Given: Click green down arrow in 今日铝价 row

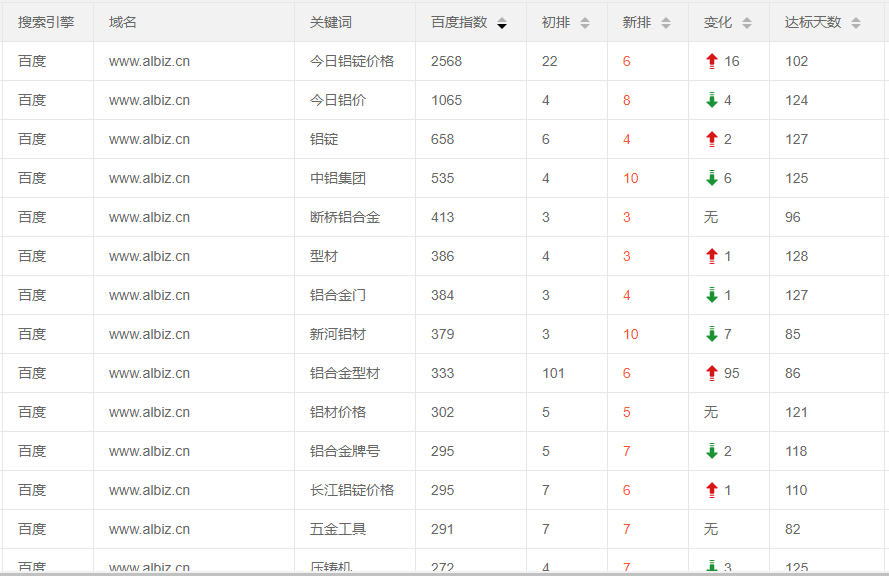Looking at the screenshot, I should tap(712, 100).
